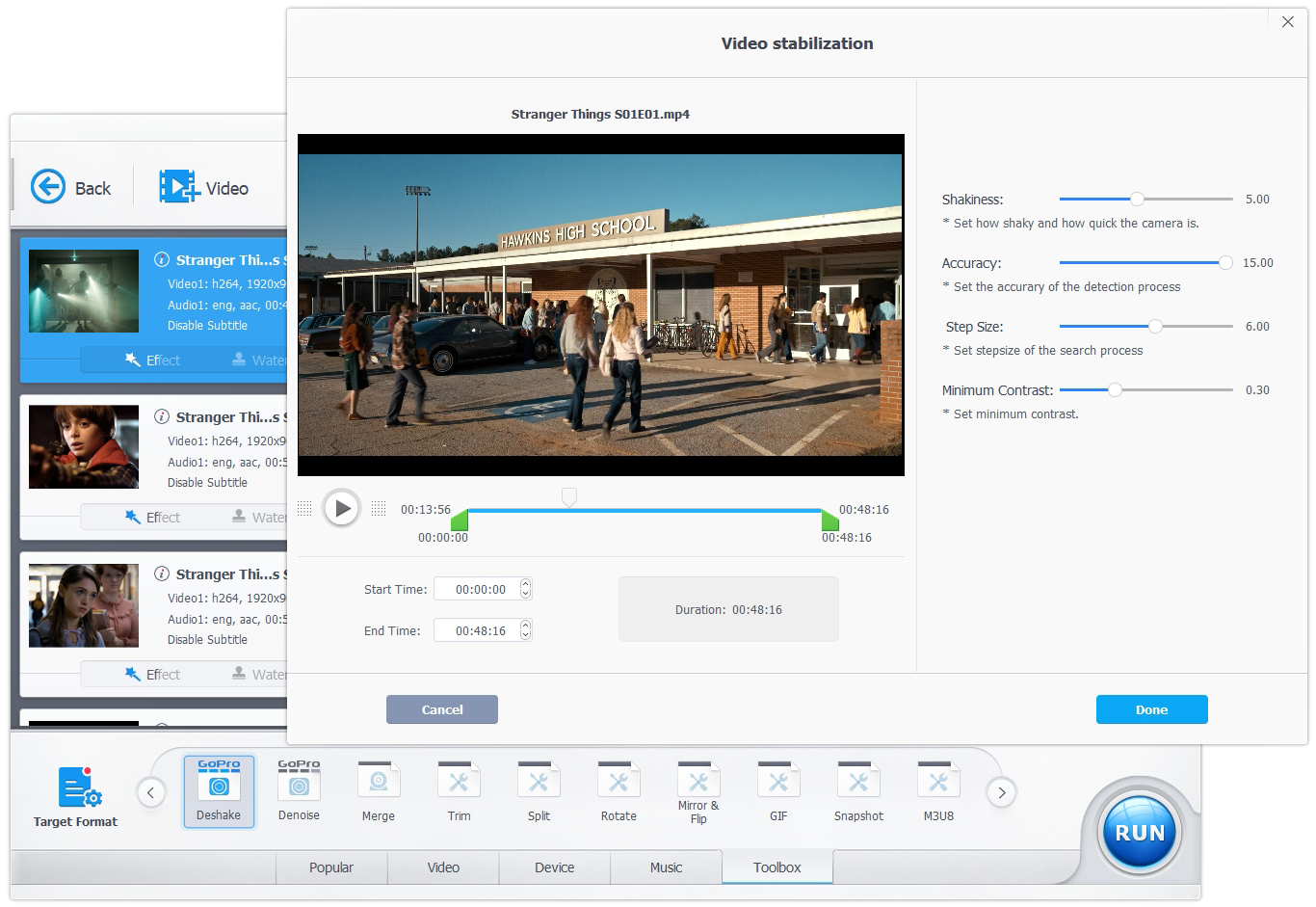Click the Start Time input field
The width and height of the screenshot is (1316, 907).
point(483,589)
